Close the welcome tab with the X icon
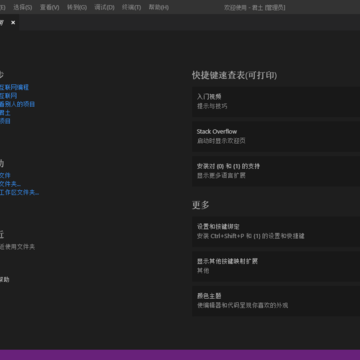The height and width of the screenshot is (360, 360). tap(13, 23)
